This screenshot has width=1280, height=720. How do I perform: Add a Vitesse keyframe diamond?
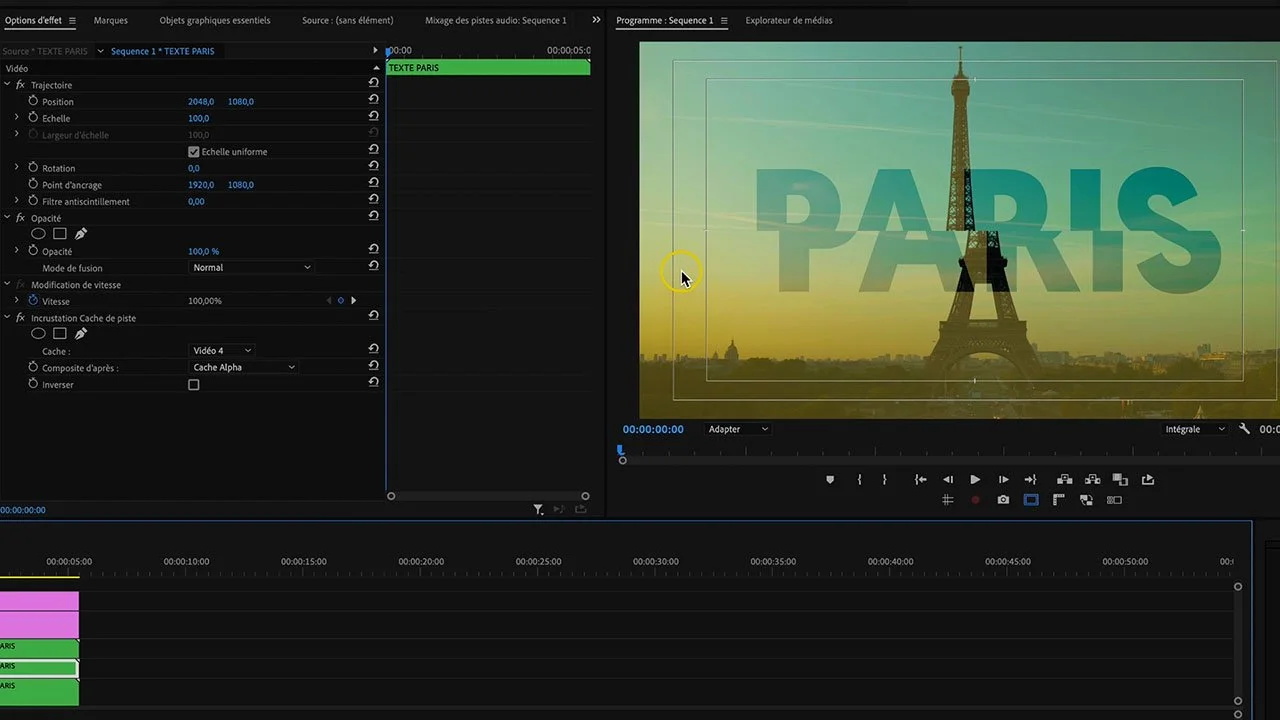340,300
